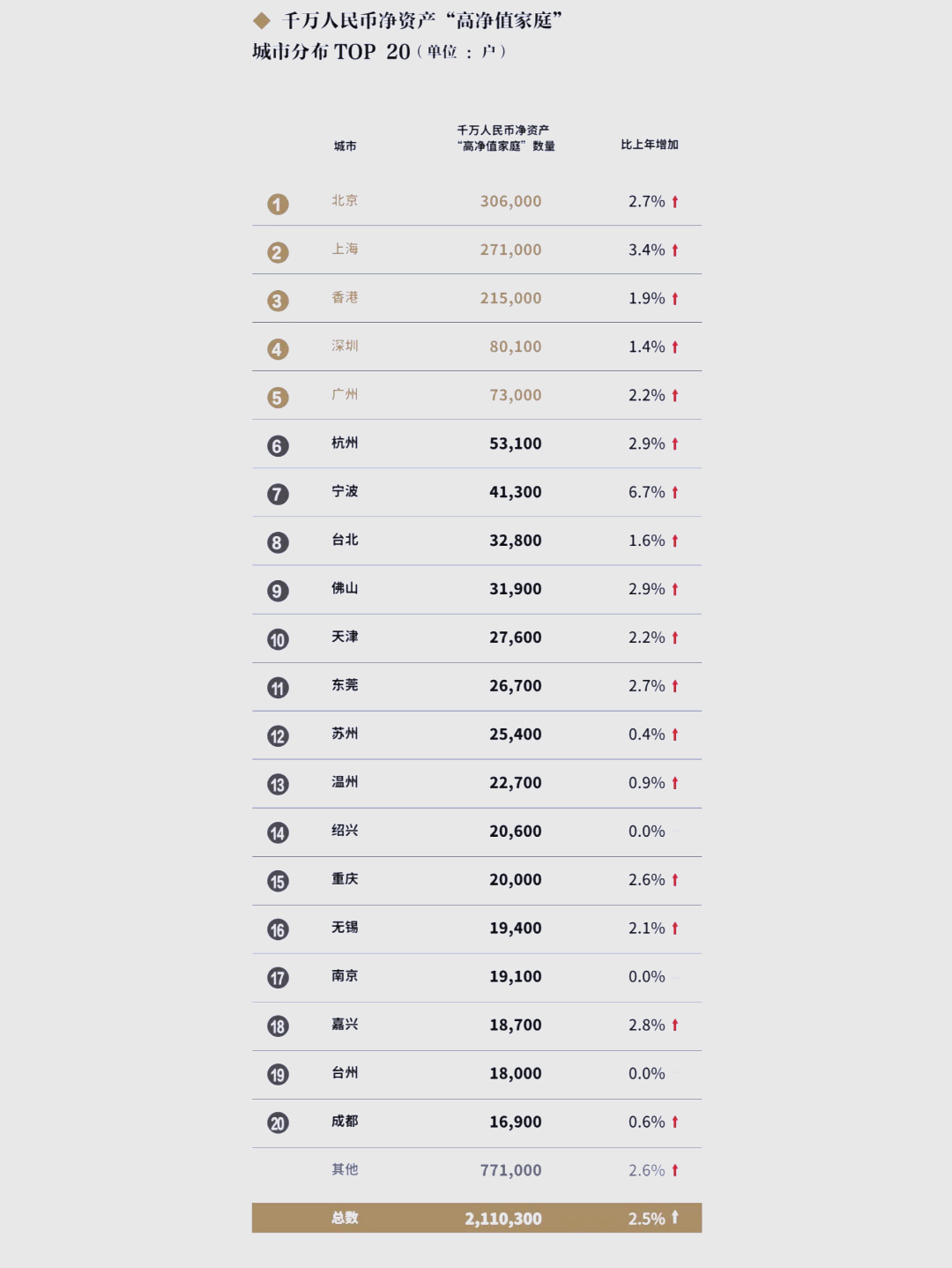Click the rank 3 badge beside 香港

278,302
